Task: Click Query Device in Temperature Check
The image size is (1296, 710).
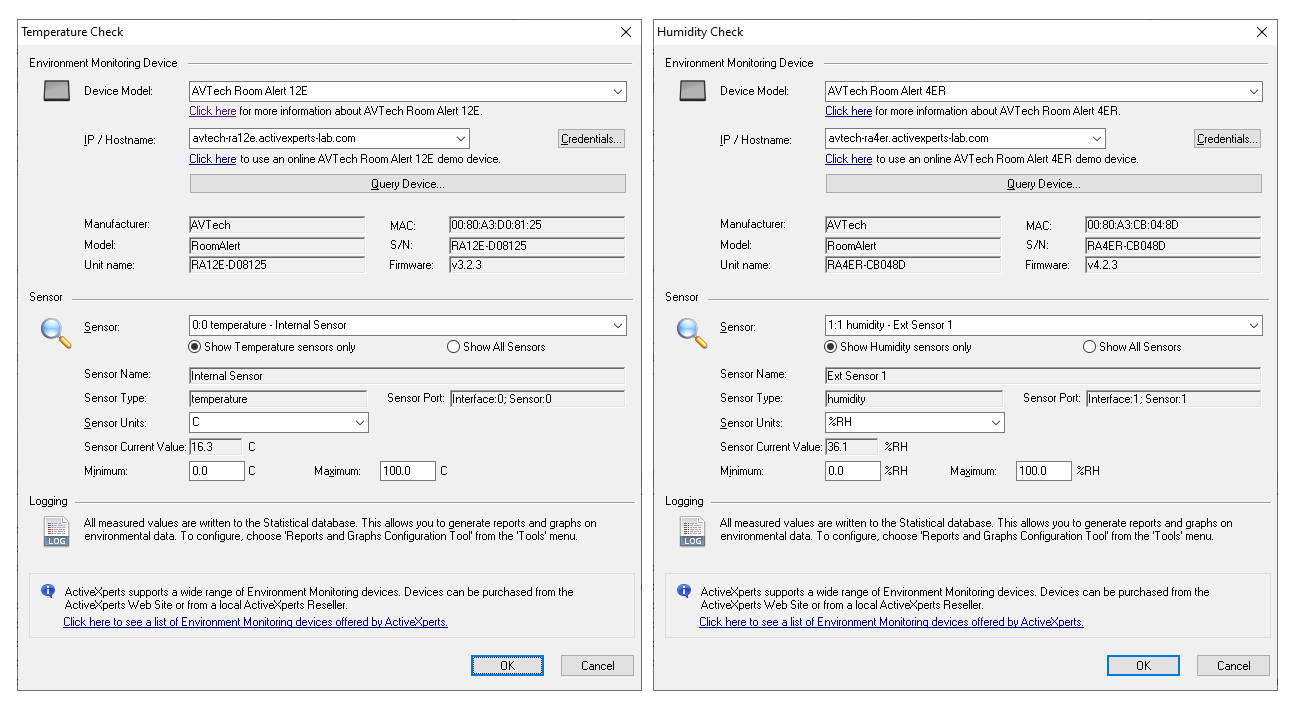Action: pos(408,184)
